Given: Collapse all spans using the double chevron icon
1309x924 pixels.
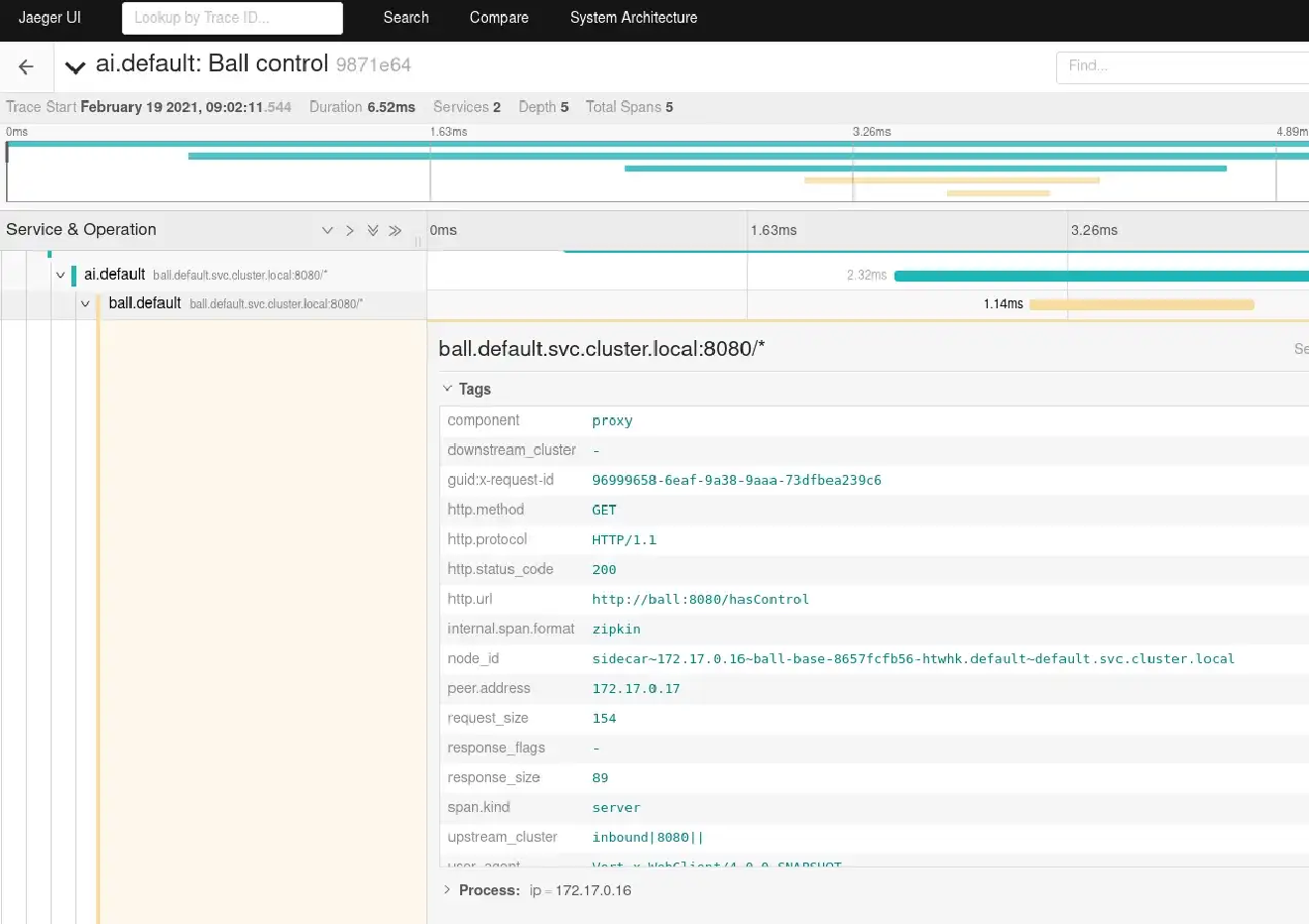Looking at the screenshot, I should click(373, 230).
